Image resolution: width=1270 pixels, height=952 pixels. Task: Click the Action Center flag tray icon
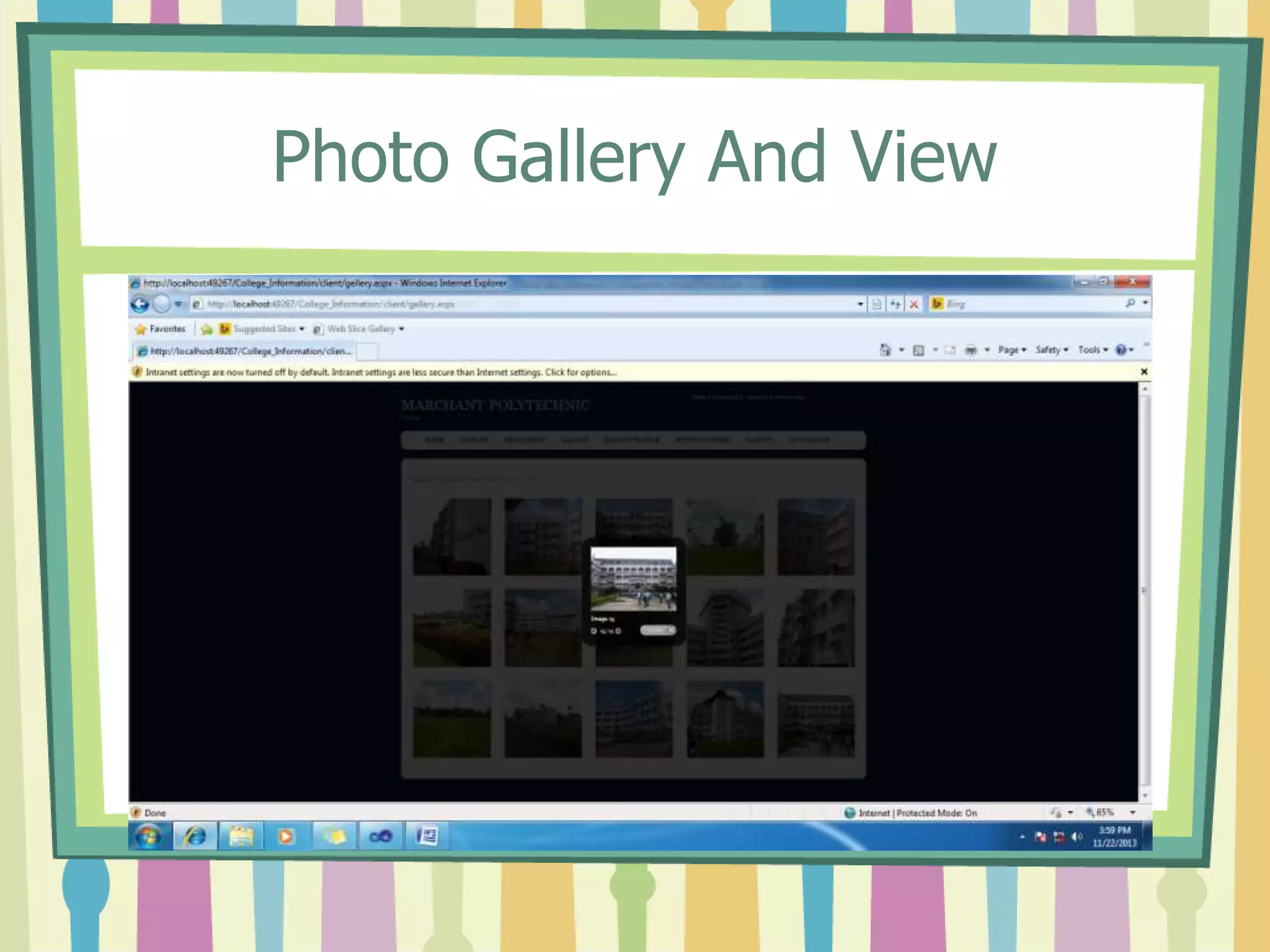(1041, 837)
